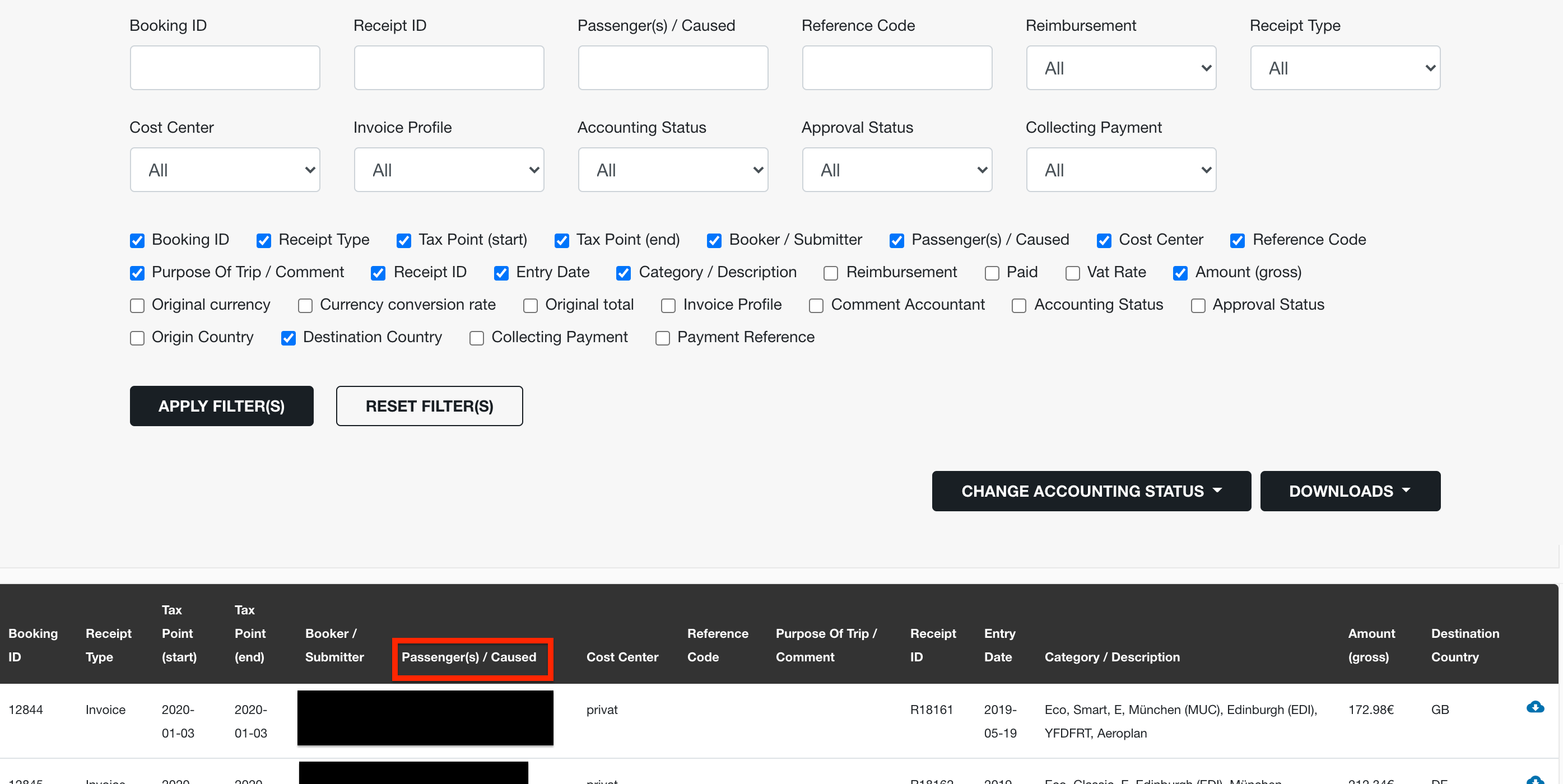The width and height of the screenshot is (1563, 784).
Task: Open the Receipt Type filter dropdown
Action: click(x=1345, y=68)
